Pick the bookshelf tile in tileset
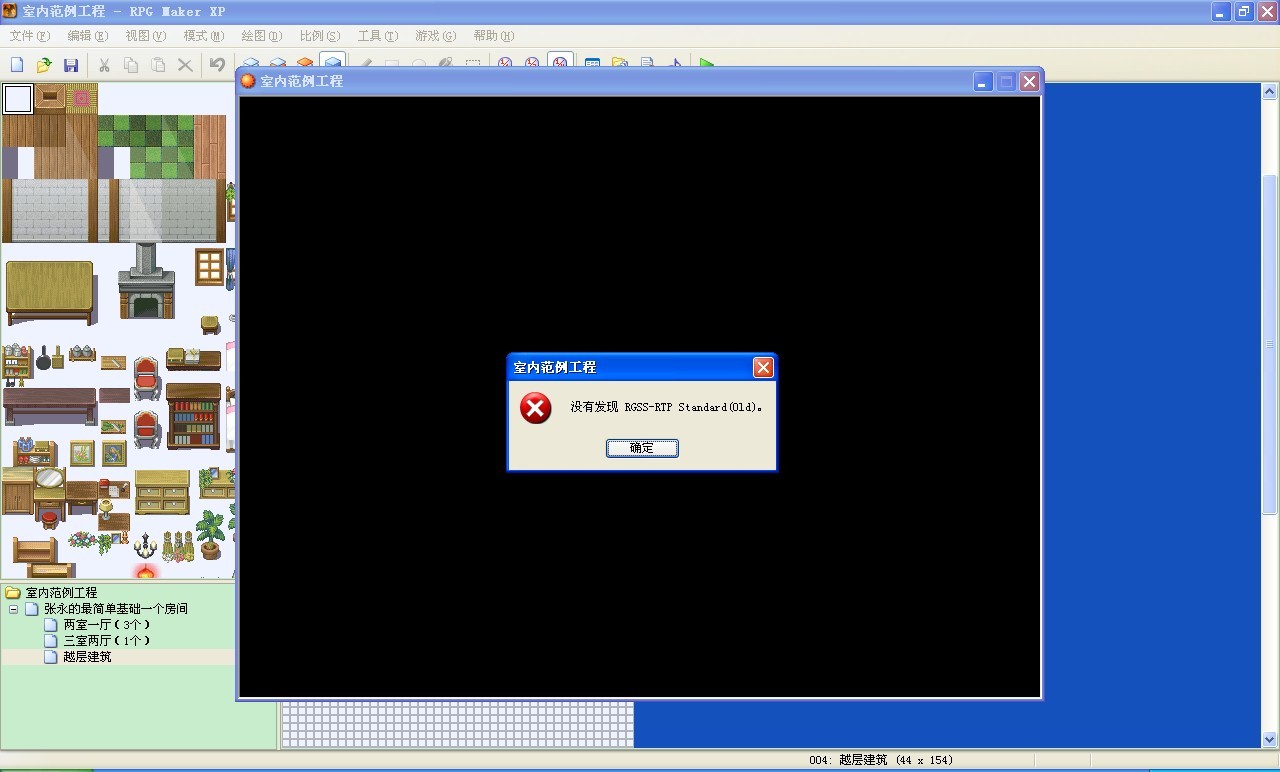1280x772 pixels. (x=193, y=416)
